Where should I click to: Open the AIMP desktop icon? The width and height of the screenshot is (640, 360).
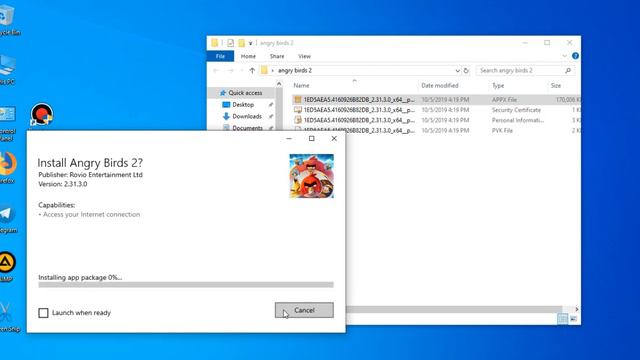click(7, 266)
